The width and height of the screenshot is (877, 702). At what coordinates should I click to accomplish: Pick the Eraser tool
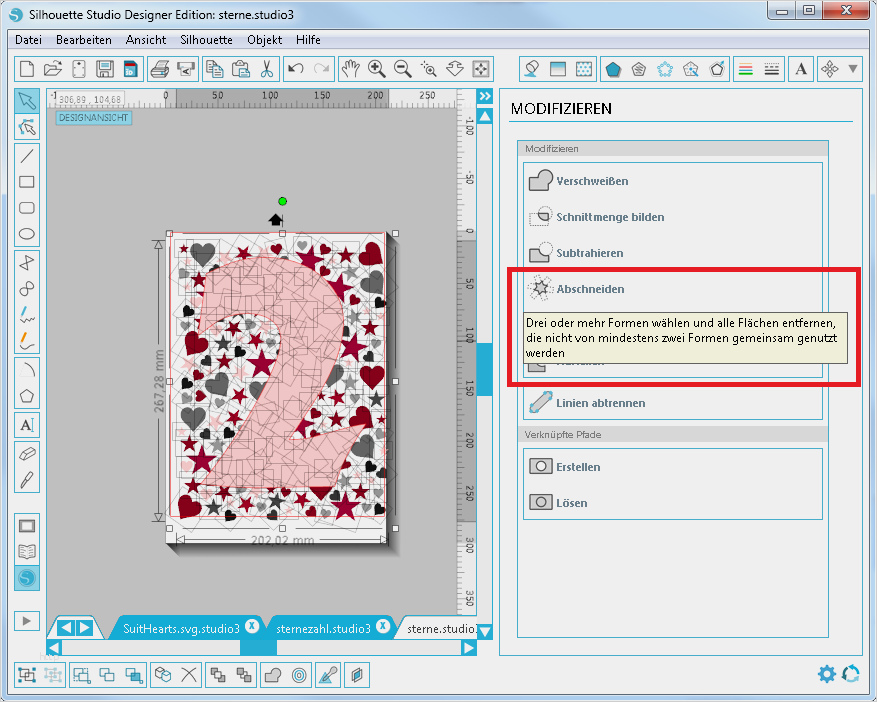(x=27, y=452)
